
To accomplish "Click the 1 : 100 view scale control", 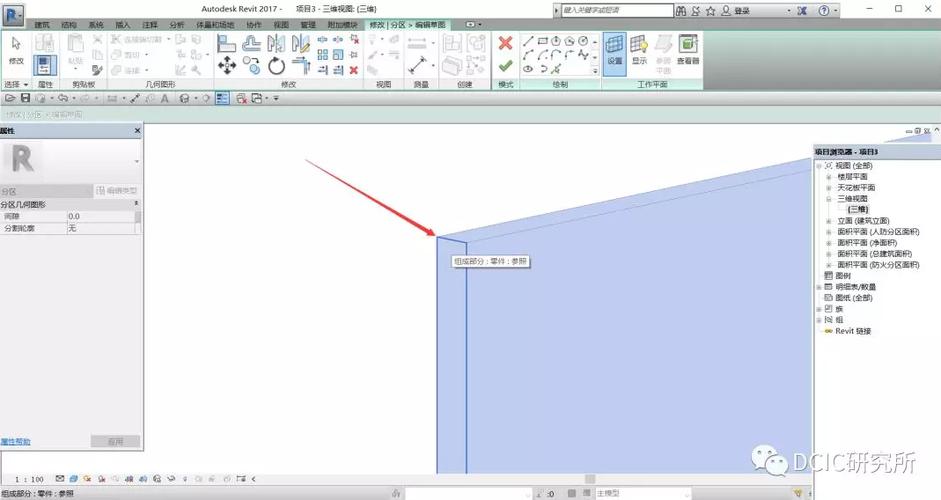I will [29, 479].
